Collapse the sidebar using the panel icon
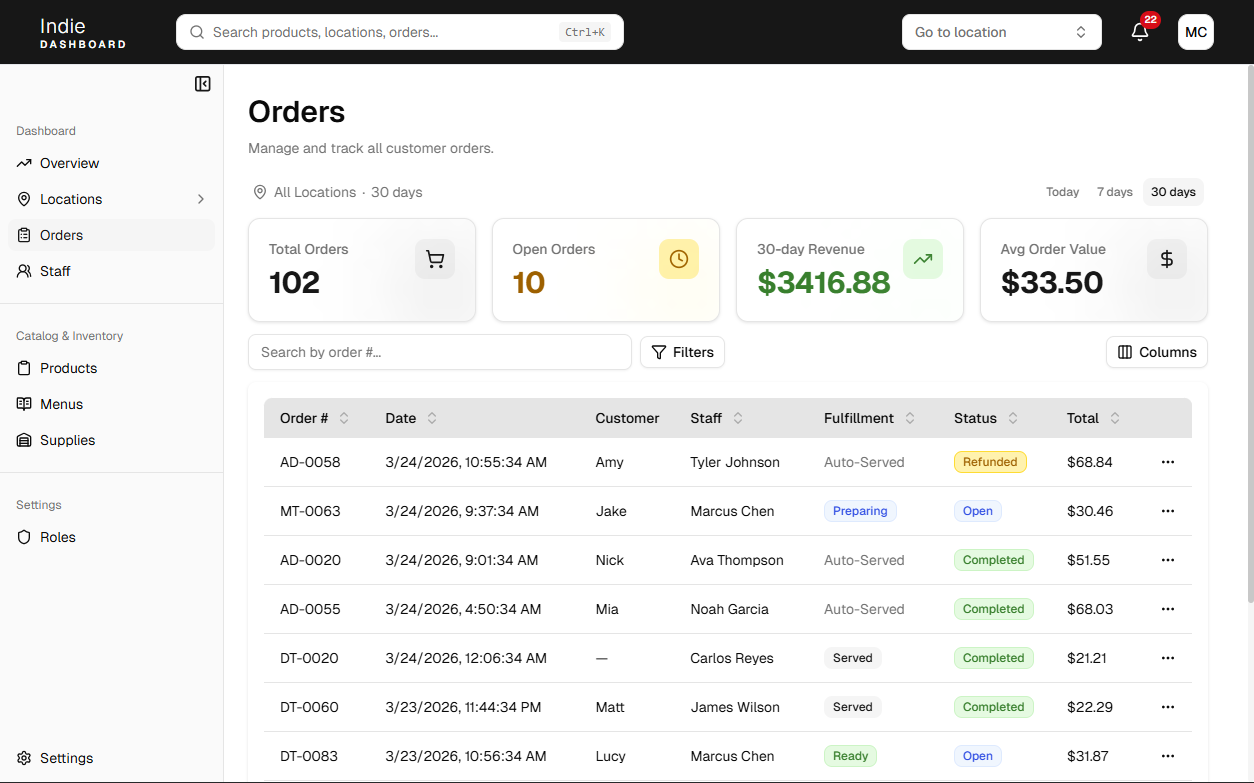This screenshot has width=1254, height=783. point(202,84)
